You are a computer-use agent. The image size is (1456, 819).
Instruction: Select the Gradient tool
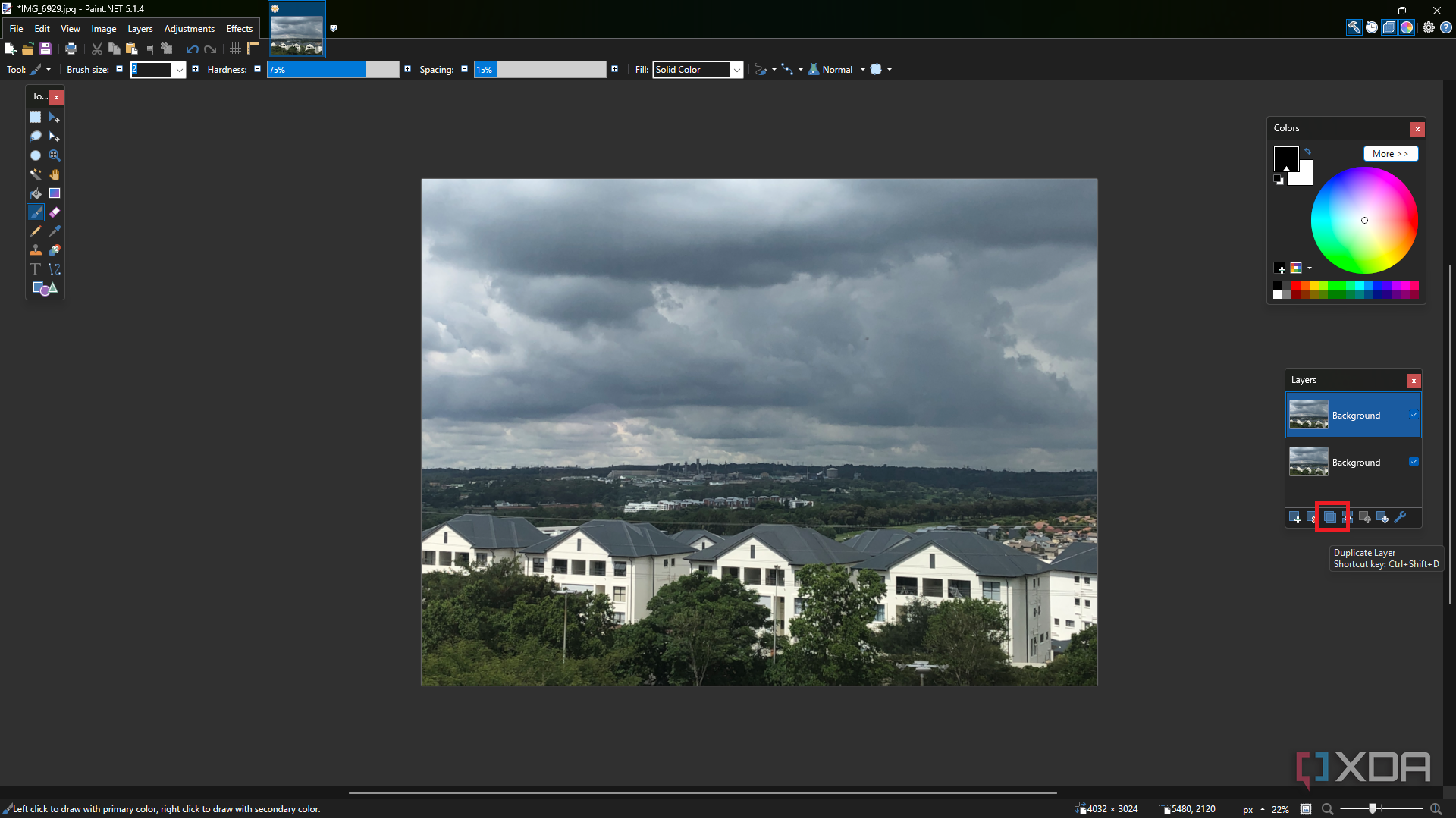tap(55, 193)
